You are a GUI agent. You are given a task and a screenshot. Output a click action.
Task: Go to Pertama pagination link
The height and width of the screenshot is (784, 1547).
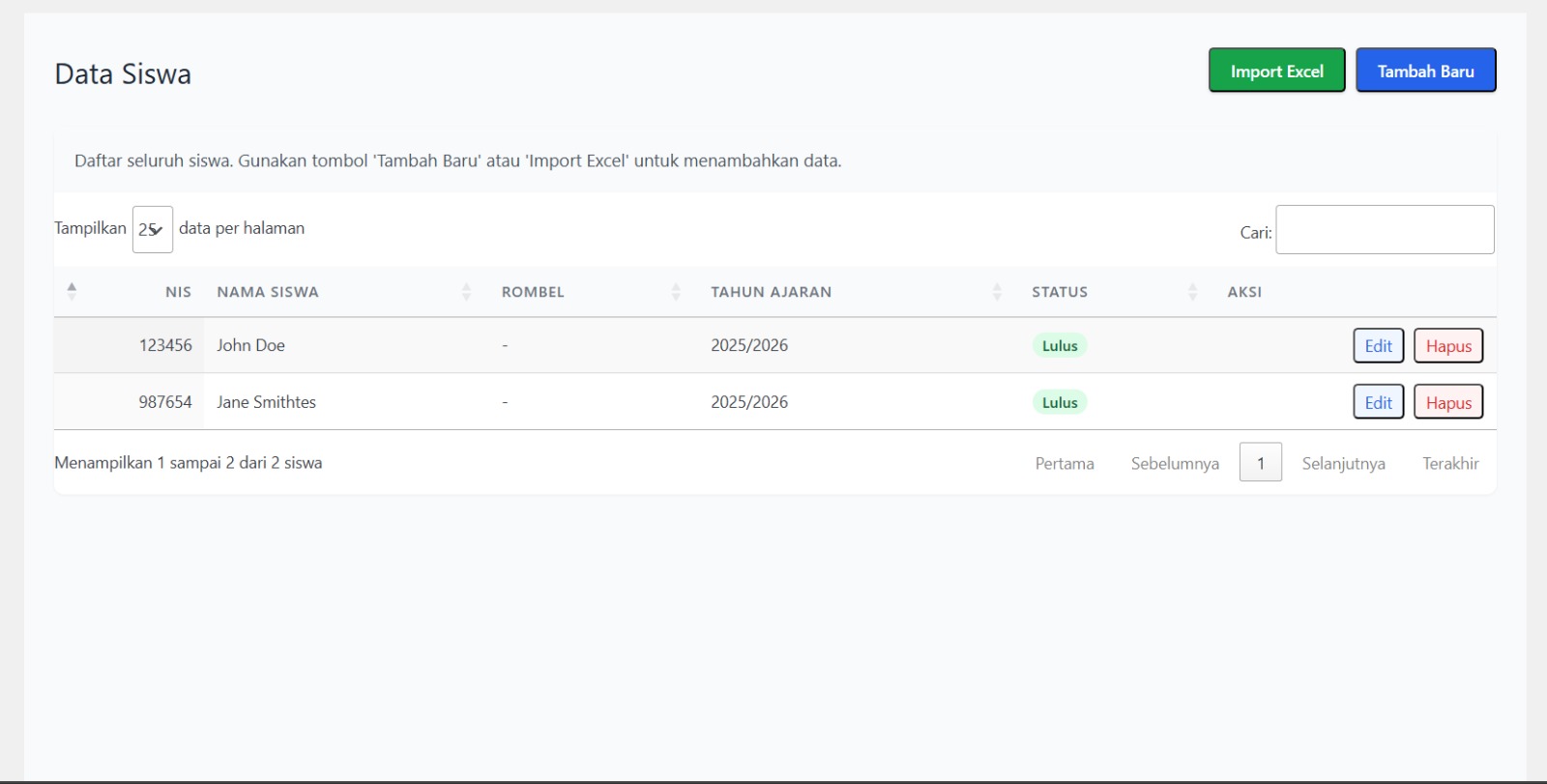point(1064,463)
